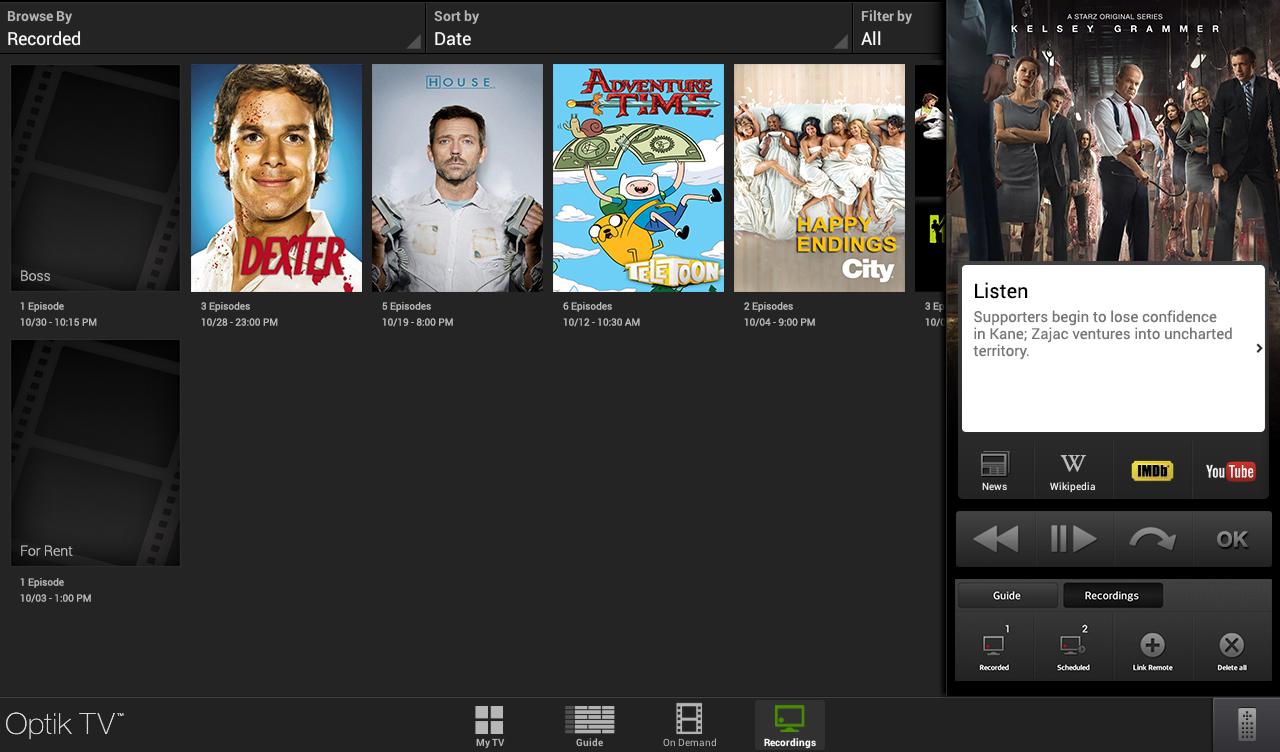The width and height of the screenshot is (1280, 752).
Task: Open the Recorded shows list
Action: coord(993,645)
